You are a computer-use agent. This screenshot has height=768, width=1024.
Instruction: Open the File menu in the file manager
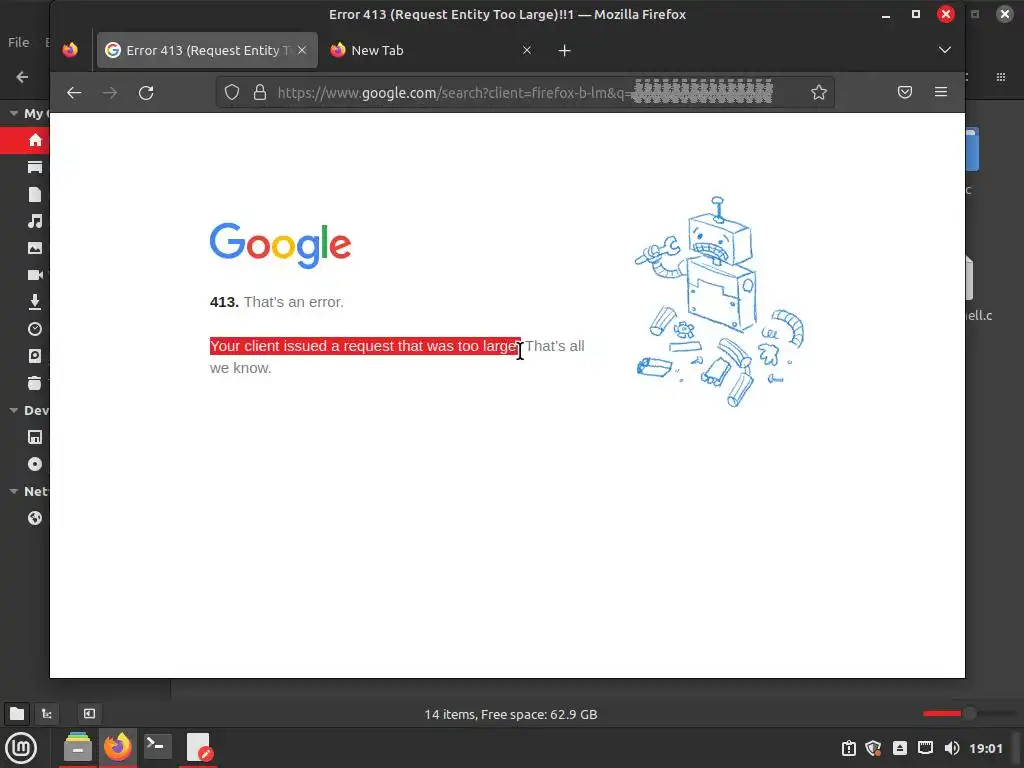click(18, 42)
